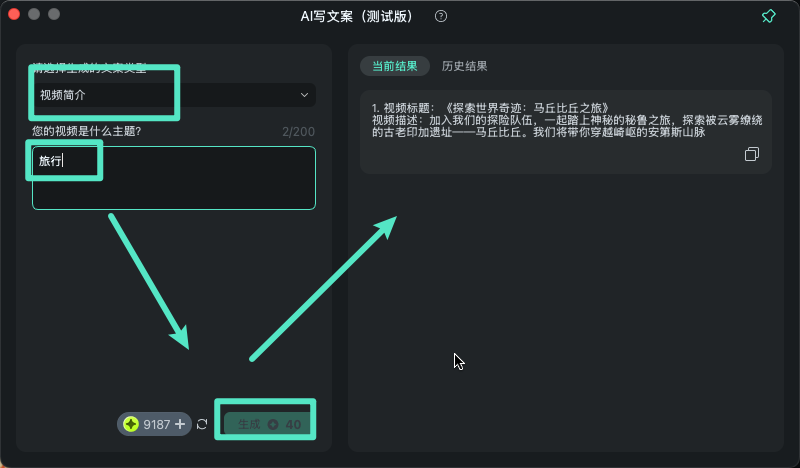Close the AI写文案 window

point(15,15)
